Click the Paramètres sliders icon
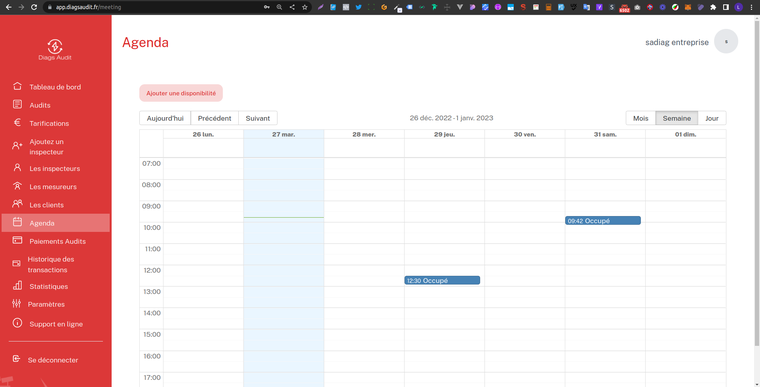This screenshot has width=760, height=387. click(x=16, y=304)
